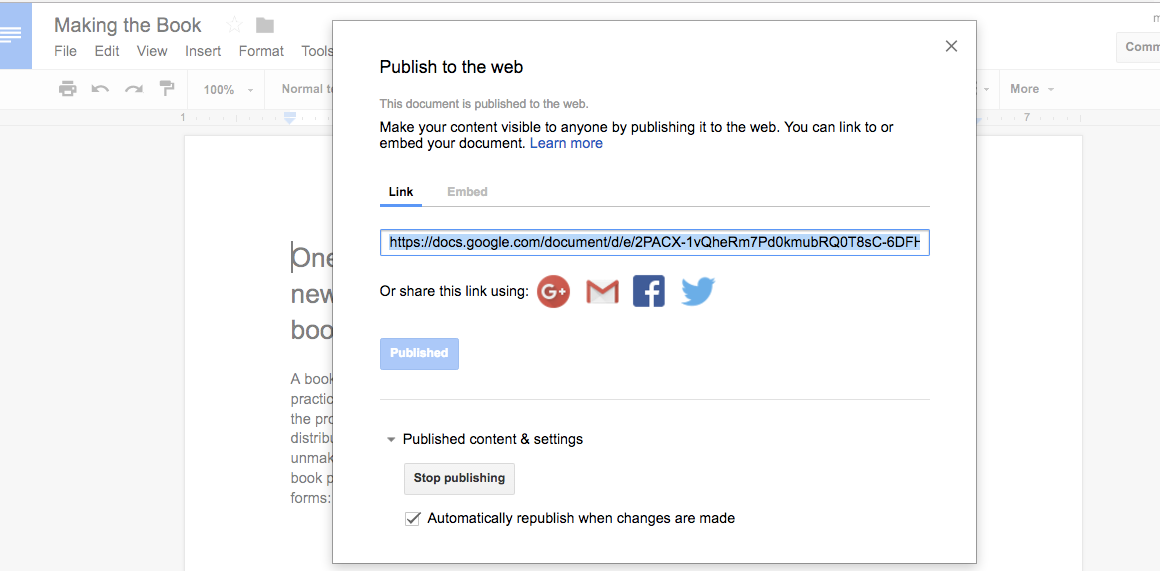Open the Edit menu
Image resolution: width=1160 pixels, height=571 pixels.
click(x=107, y=51)
